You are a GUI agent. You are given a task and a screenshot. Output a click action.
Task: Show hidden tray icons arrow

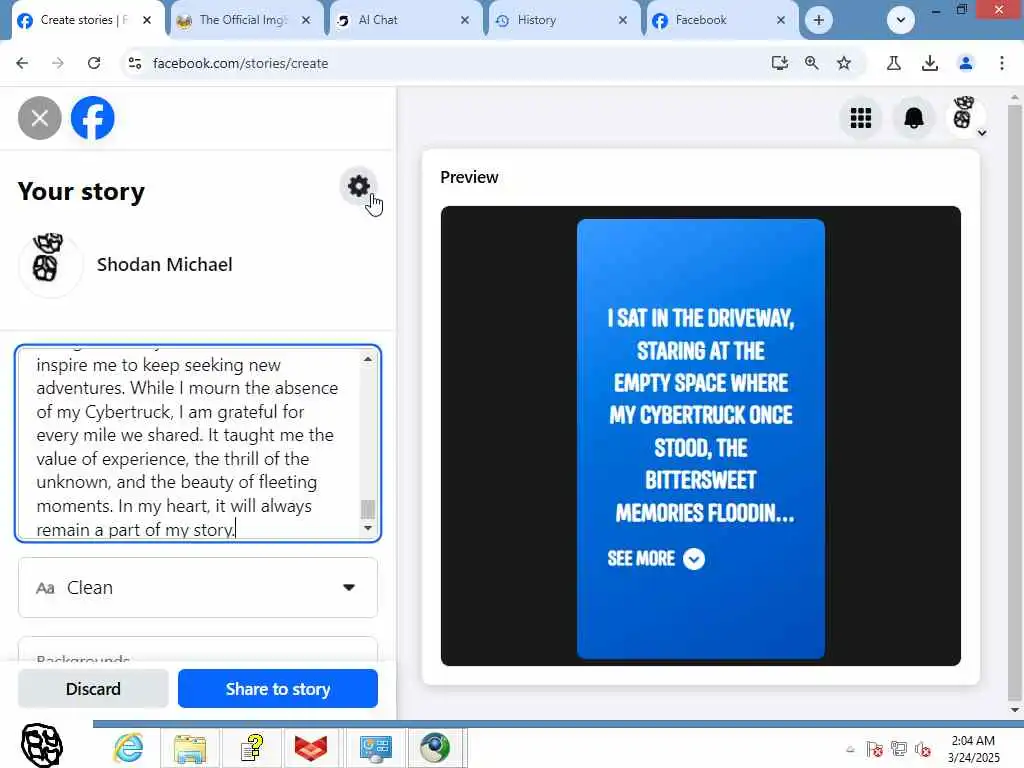pyautogui.click(x=850, y=749)
